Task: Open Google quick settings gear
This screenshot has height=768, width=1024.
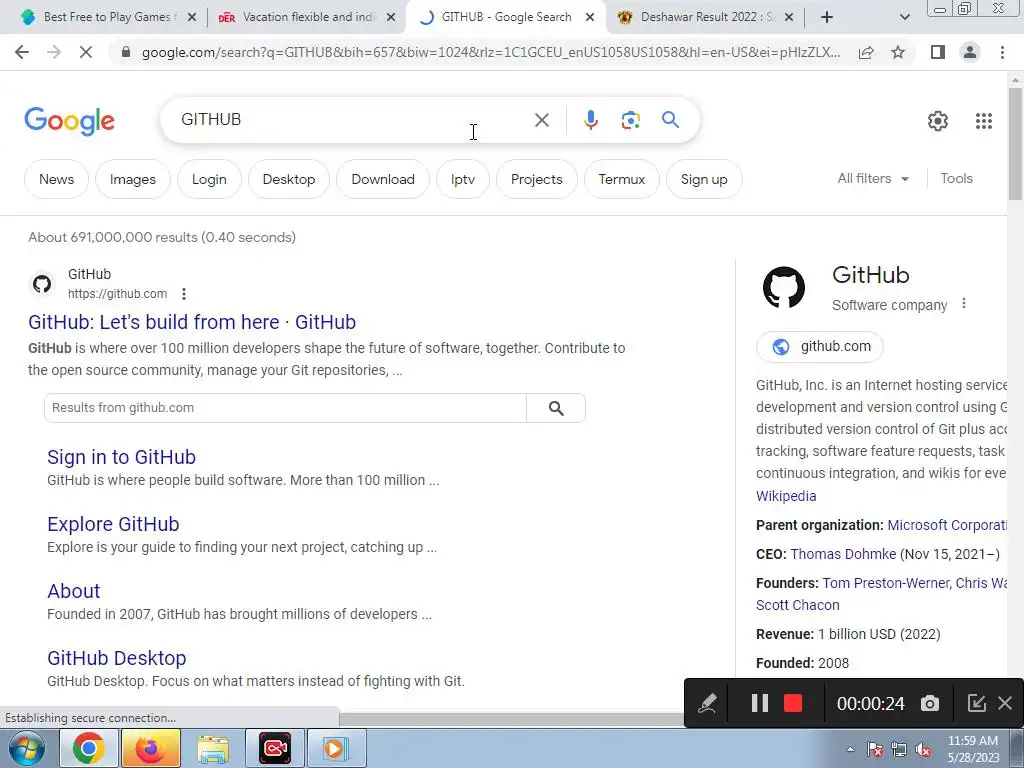Action: pyautogui.click(x=938, y=121)
